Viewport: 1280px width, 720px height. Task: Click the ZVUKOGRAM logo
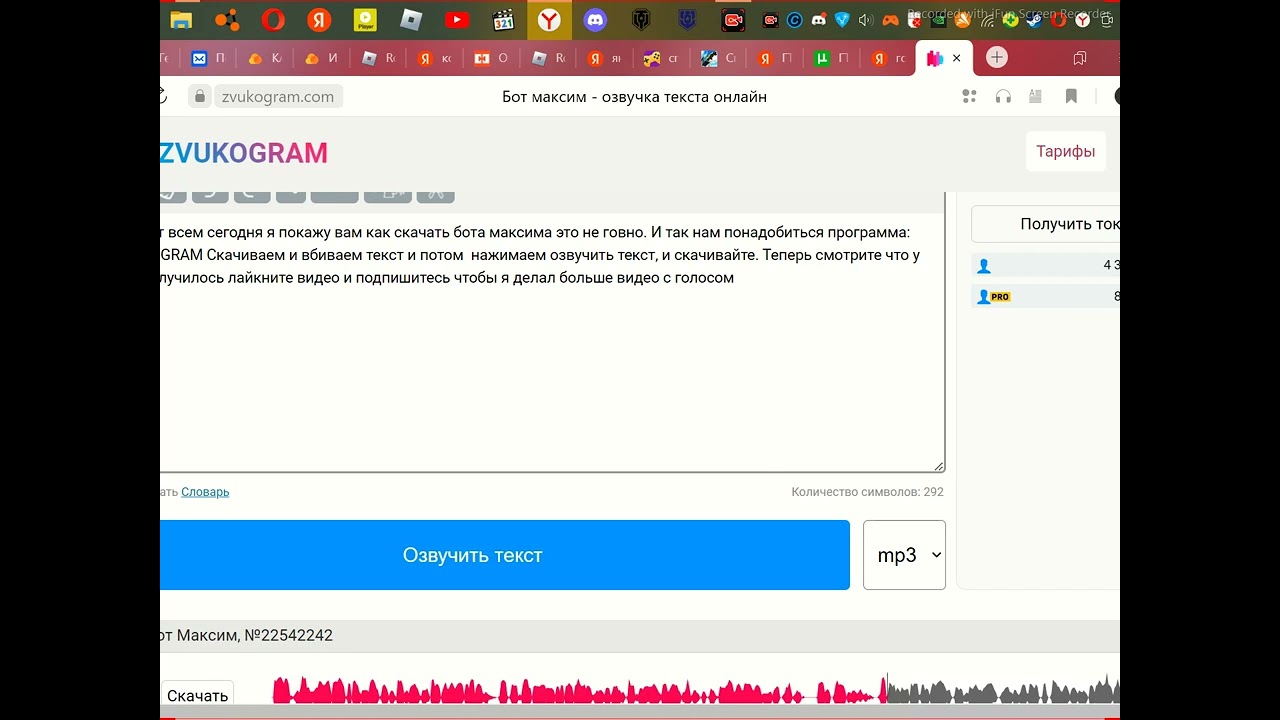pos(244,153)
